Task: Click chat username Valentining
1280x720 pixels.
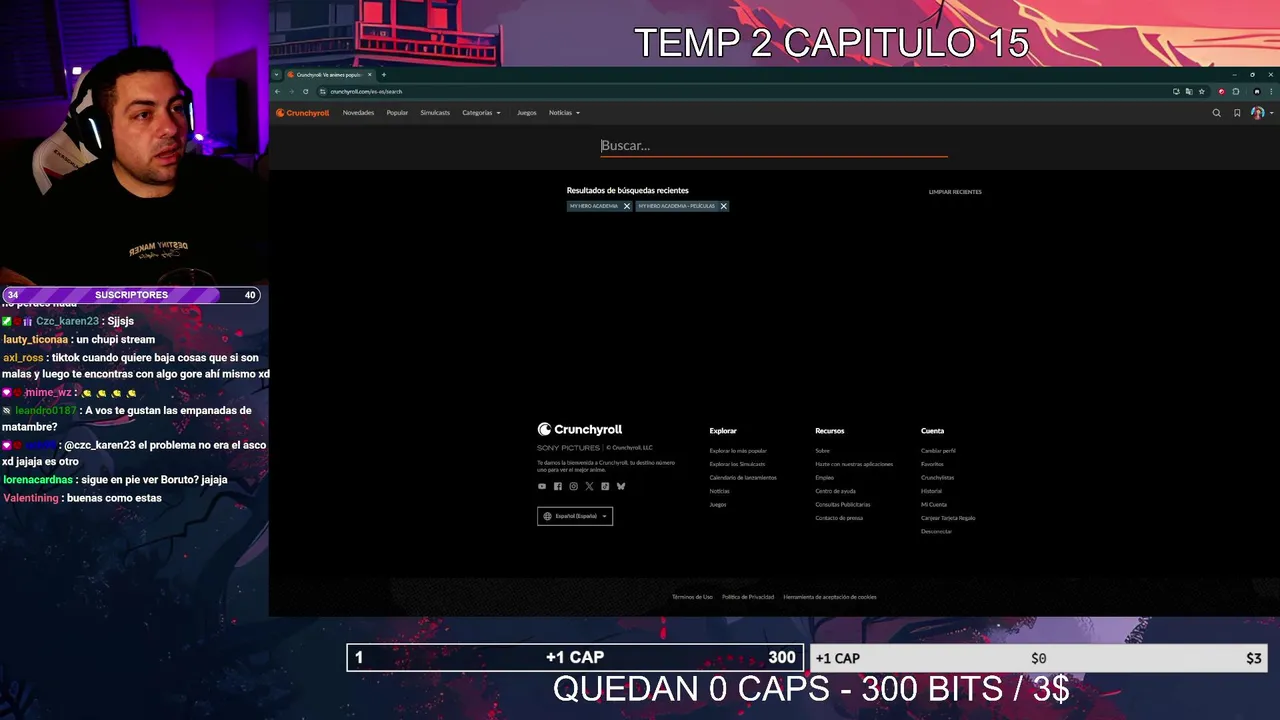Action: coord(31,498)
